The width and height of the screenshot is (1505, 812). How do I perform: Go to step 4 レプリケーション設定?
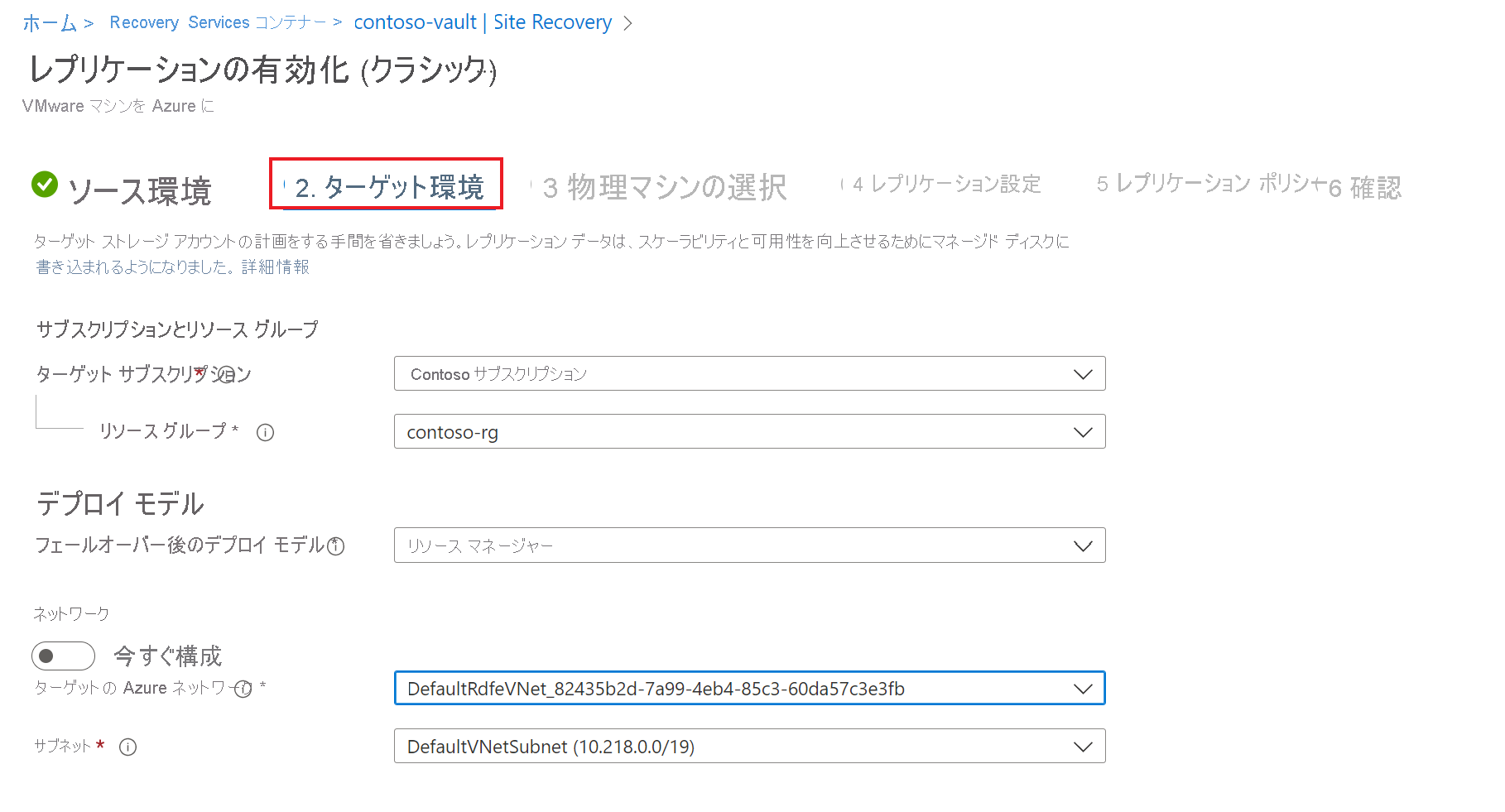click(946, 184)
